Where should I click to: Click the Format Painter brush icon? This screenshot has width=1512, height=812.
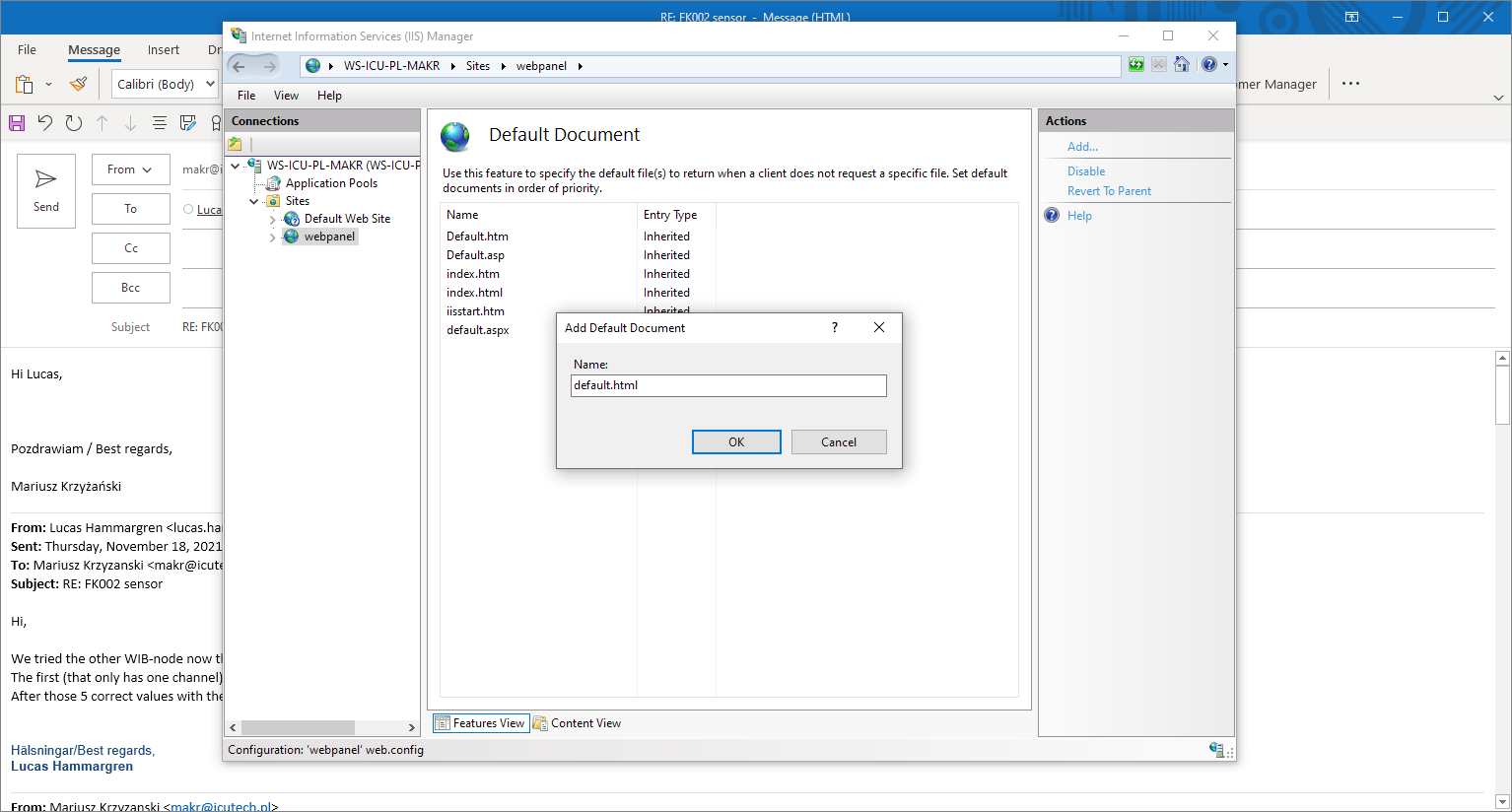[78, 84]
